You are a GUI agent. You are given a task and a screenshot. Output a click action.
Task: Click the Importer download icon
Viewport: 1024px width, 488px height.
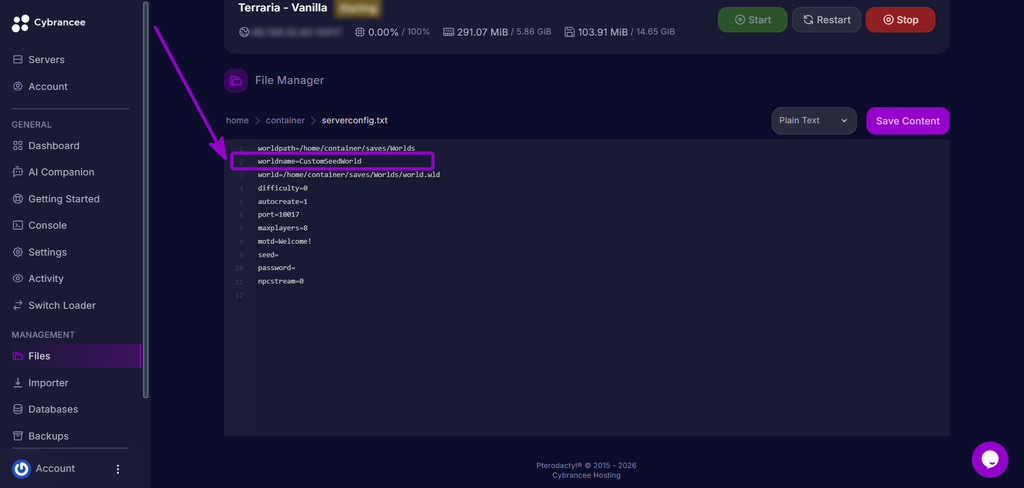click(x=18, y=383)
